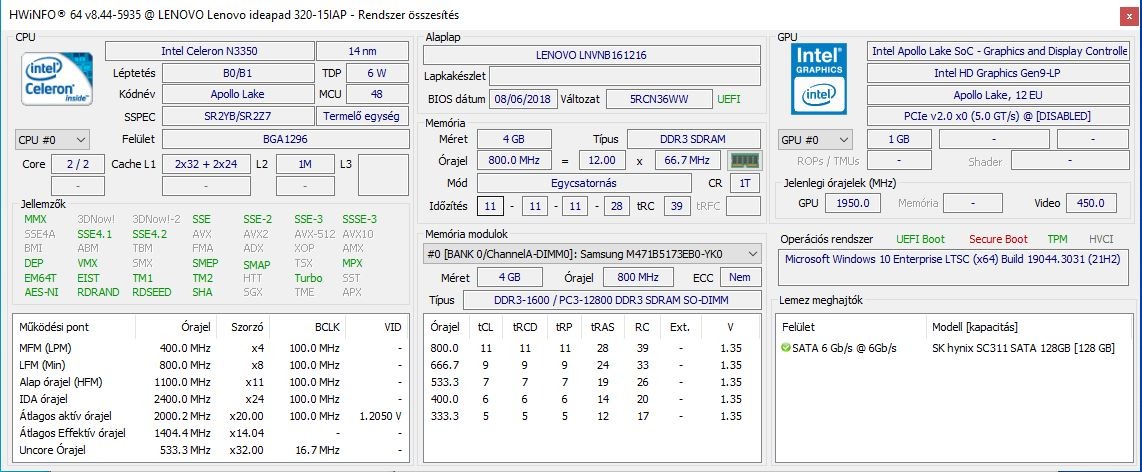Click the Turbo feature flag
This screenshot has height=472, width=1142.
tap(308, 278)
